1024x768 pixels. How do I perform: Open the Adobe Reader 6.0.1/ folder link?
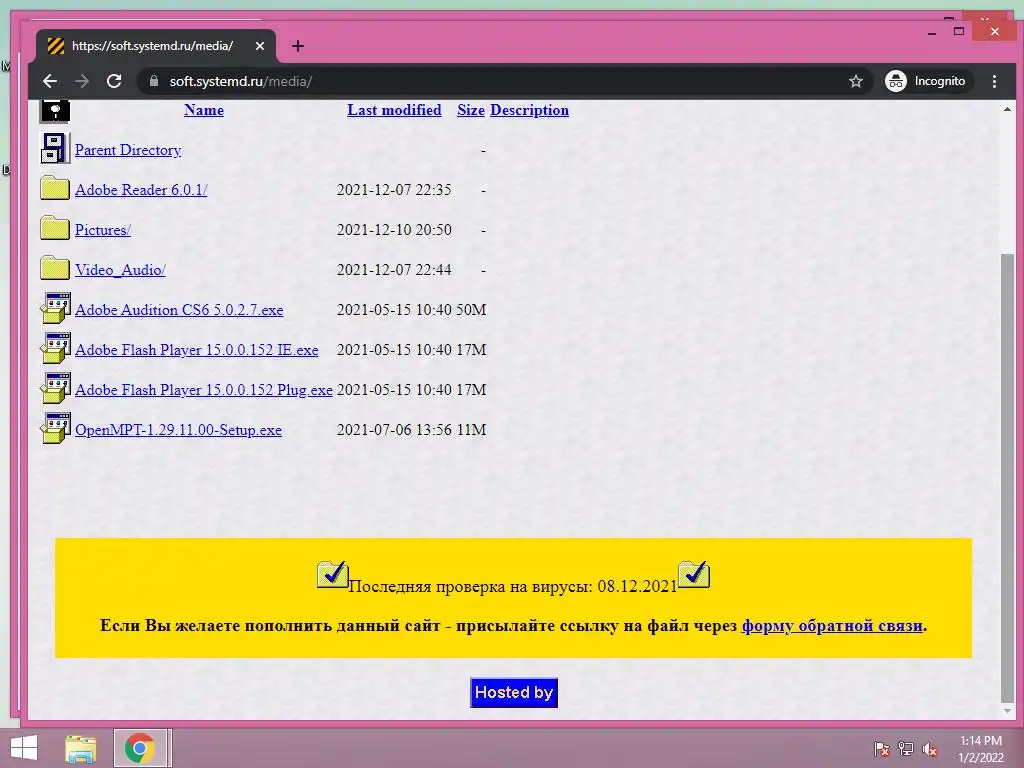click(x=141, y=190)
